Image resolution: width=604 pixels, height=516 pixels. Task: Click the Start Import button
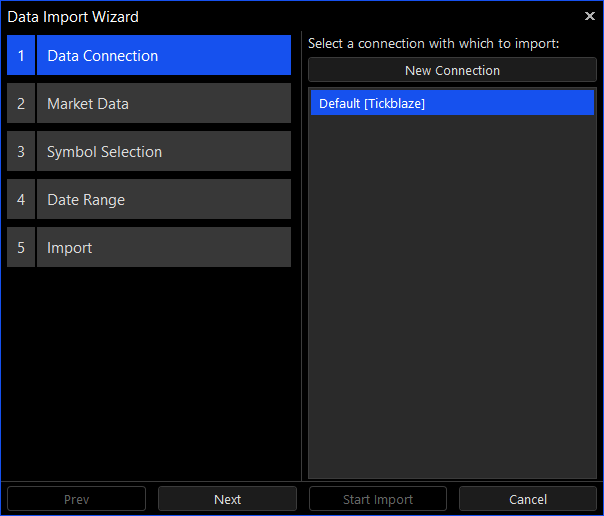tap(378, 499)
